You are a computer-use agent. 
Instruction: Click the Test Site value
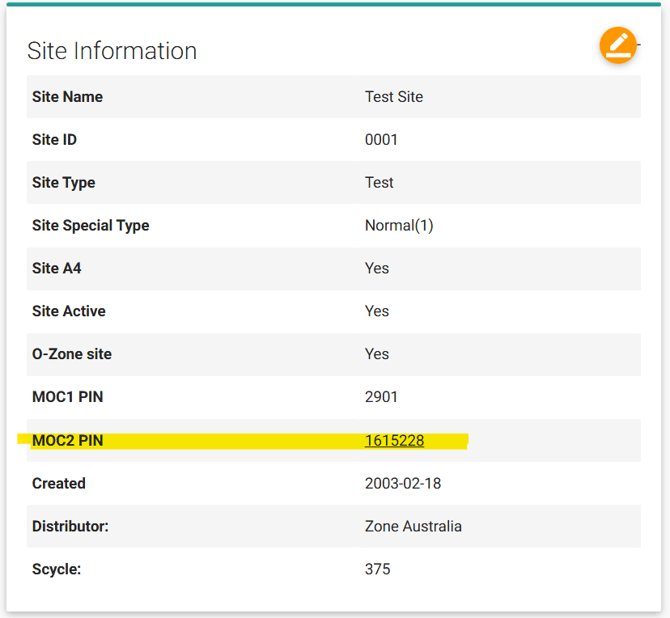[x=393, y=97]
